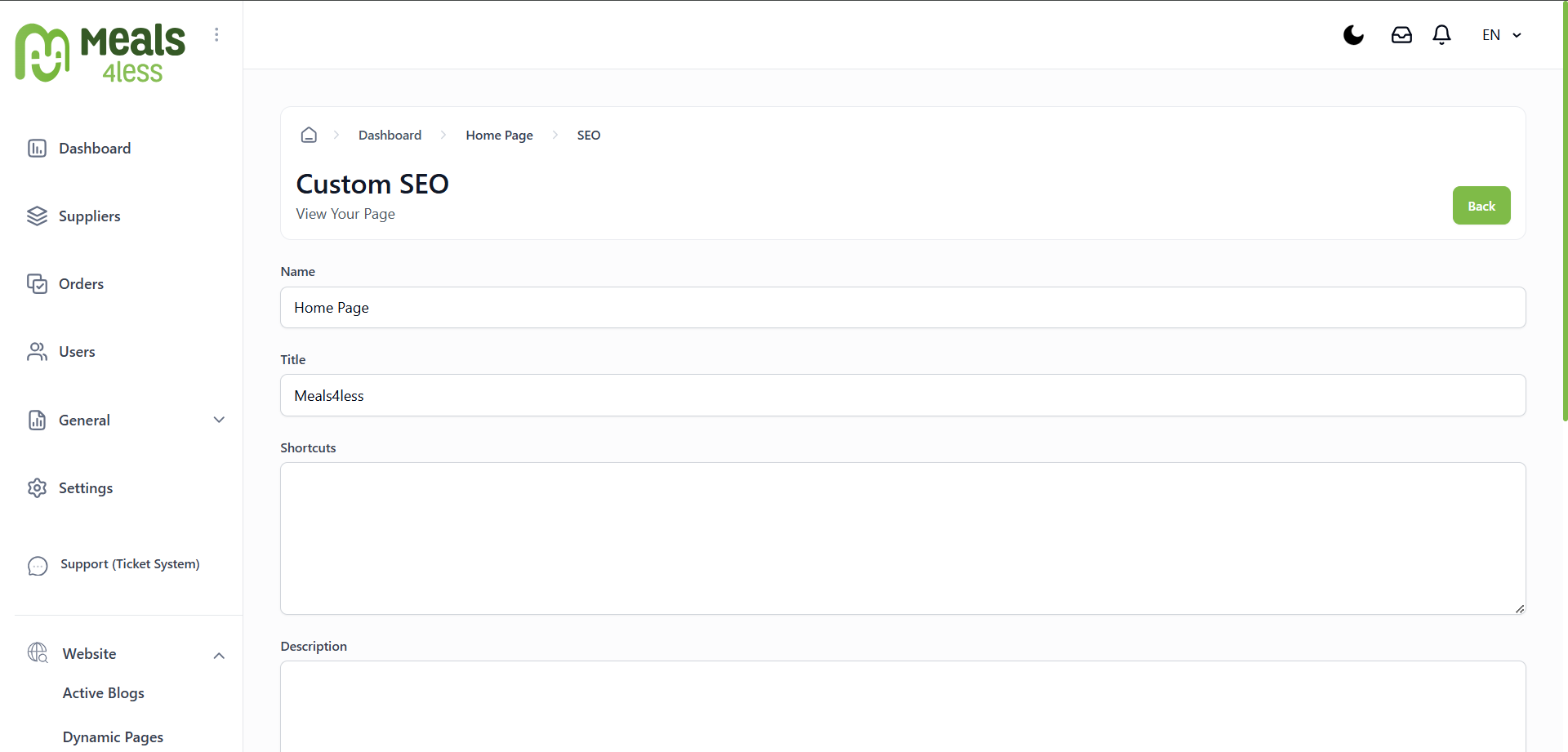The height and width of the screenshot is (752, 1568).
Task: Open the EN language dropdown
Action: point(1501,35)
